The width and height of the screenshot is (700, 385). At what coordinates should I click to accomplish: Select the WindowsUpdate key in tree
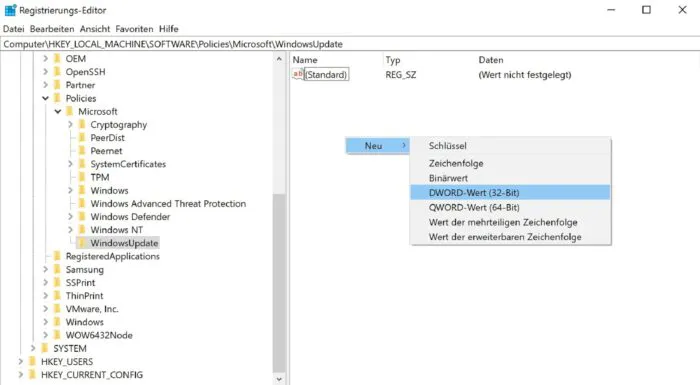[x=124, y=243]
